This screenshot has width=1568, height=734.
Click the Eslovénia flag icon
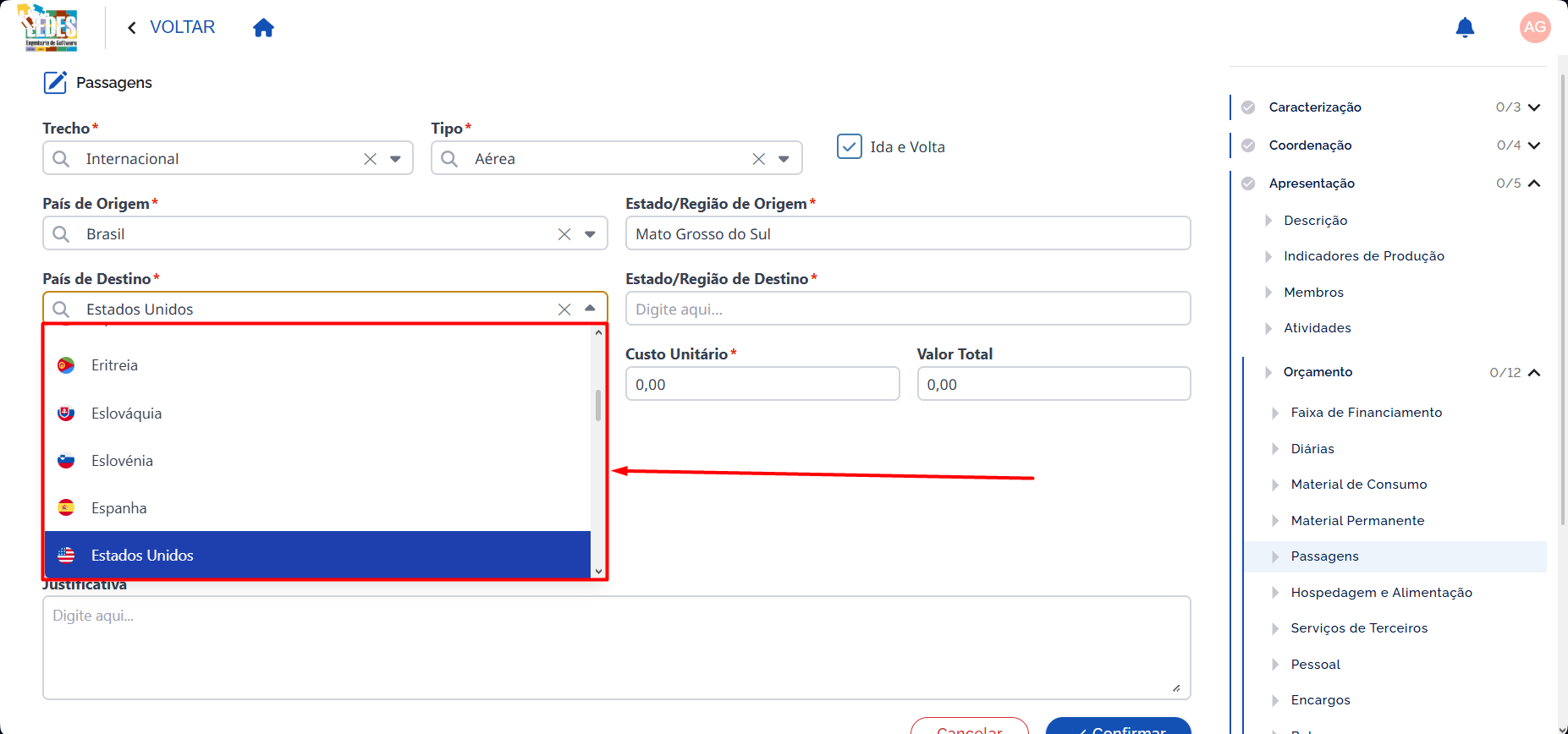coord(66,461)
